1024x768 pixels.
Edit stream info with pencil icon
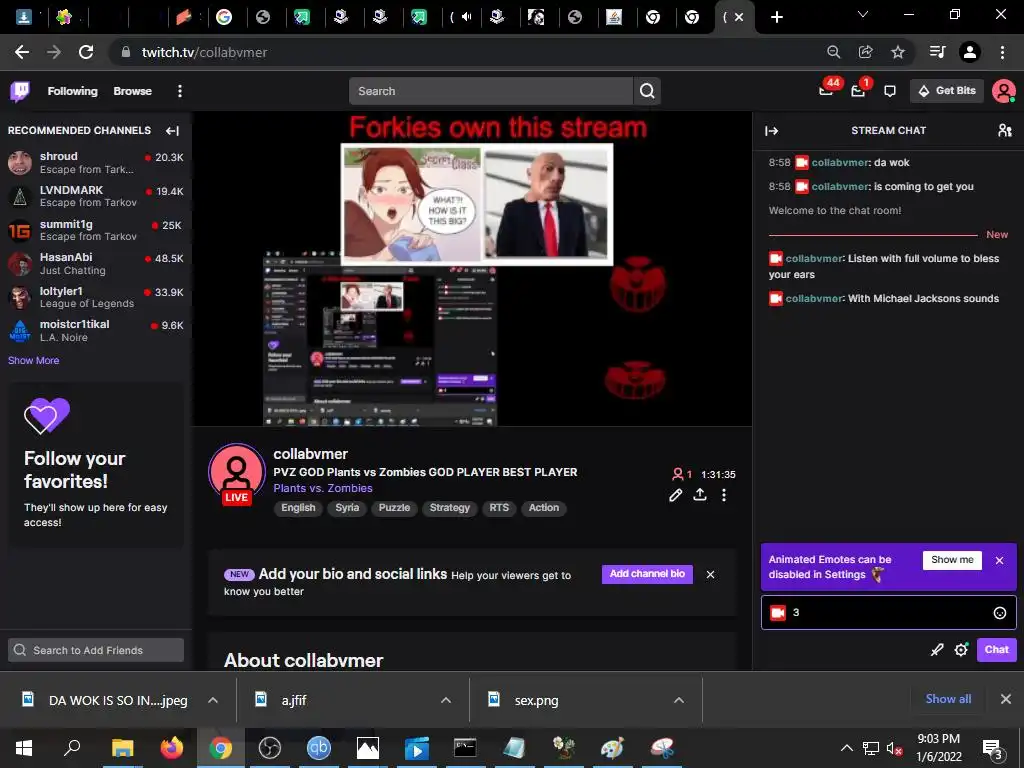pyautogui.click(x=675, y=495)
